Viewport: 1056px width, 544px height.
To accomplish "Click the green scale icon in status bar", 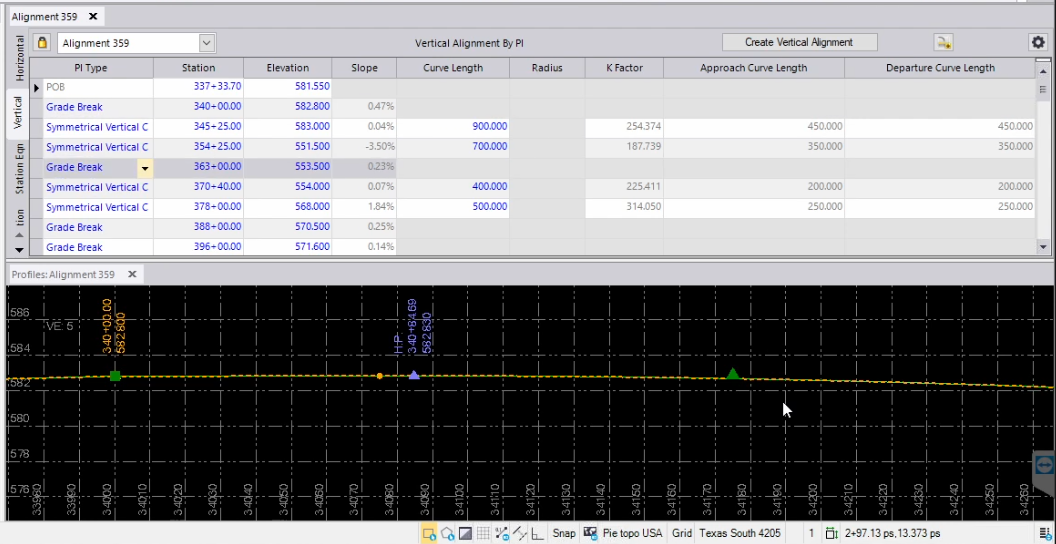I will [831, 533].
